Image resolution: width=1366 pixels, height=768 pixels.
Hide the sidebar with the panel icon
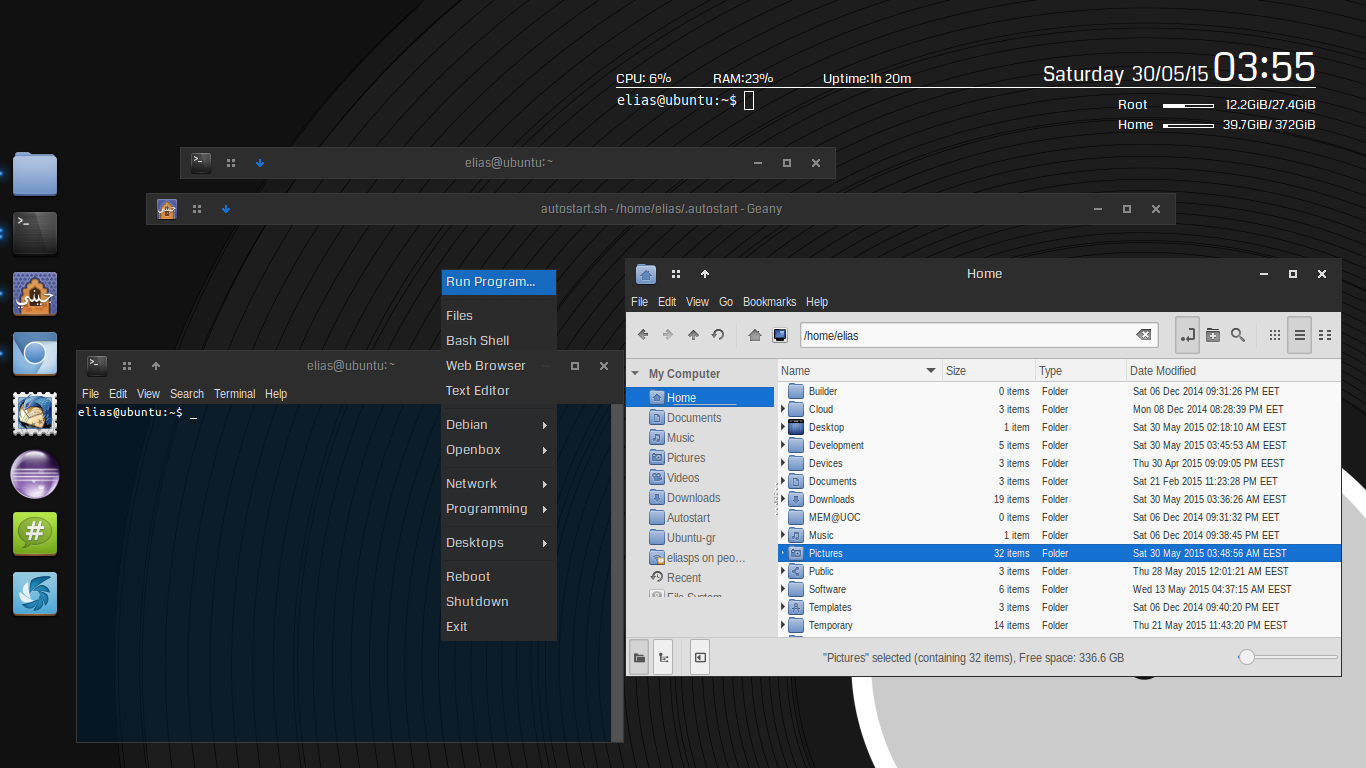click(700, 657)
